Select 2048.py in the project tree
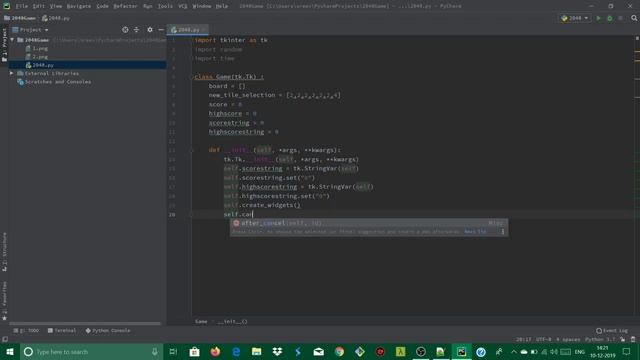Viewport: 640px width, 360px height. tap(43, 65)
